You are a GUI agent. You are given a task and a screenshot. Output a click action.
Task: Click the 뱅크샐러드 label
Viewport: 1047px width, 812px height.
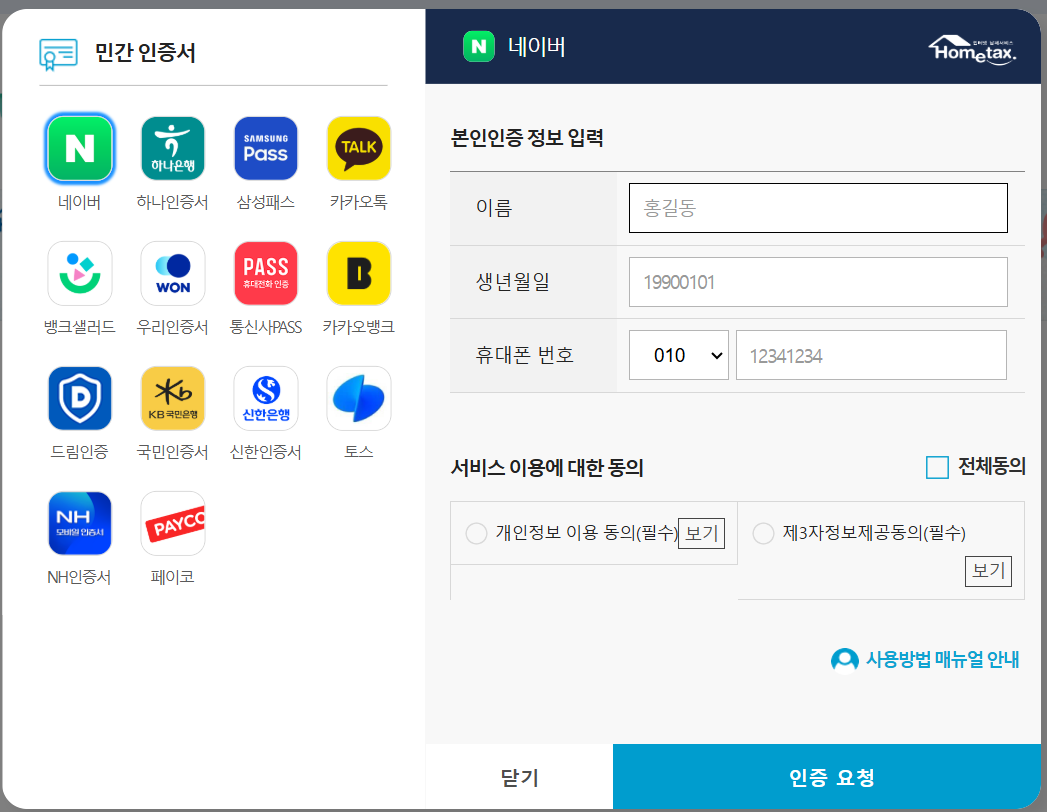79,327
